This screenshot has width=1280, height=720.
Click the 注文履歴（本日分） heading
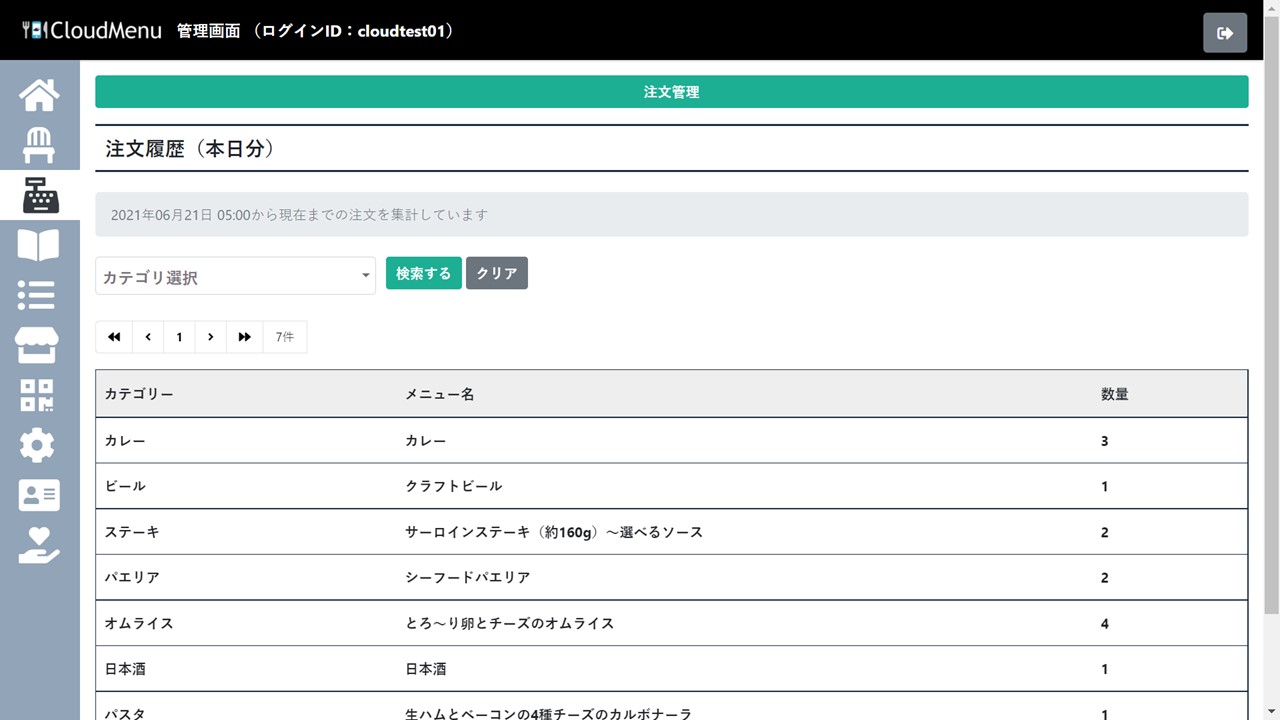(190, 149)
